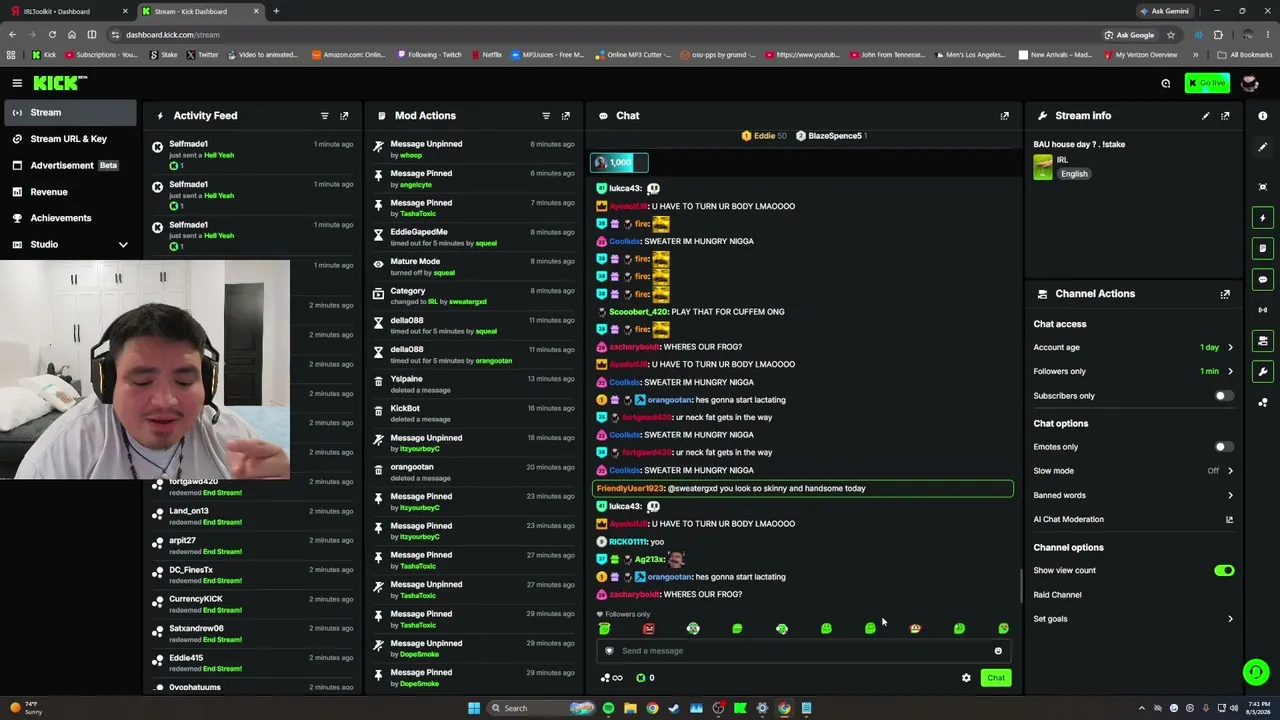
Task: Click DC_FinesTx redeemed End Stream entry
Action: (x=252, y=575)
